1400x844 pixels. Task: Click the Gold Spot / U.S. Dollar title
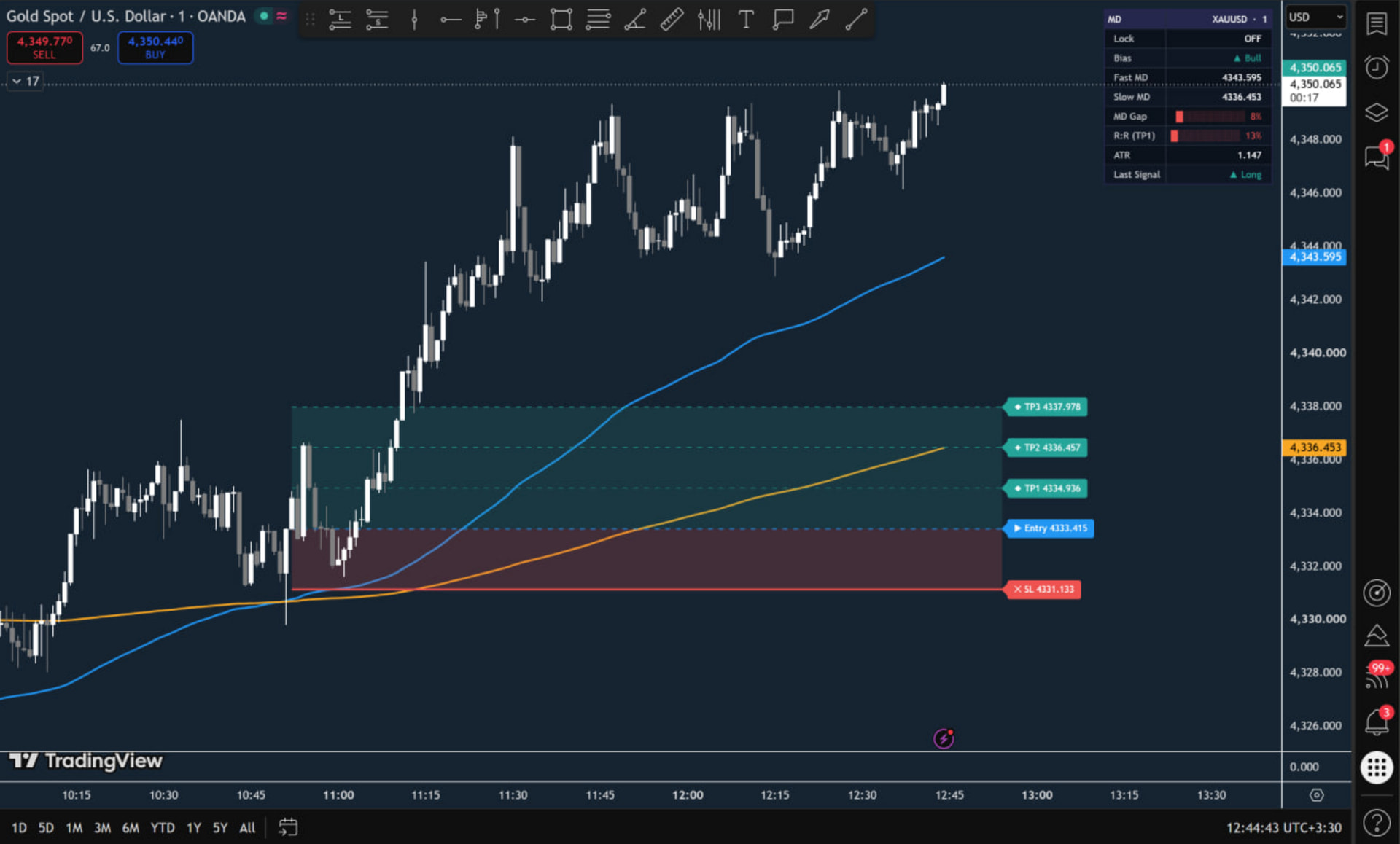coord(86,16)
